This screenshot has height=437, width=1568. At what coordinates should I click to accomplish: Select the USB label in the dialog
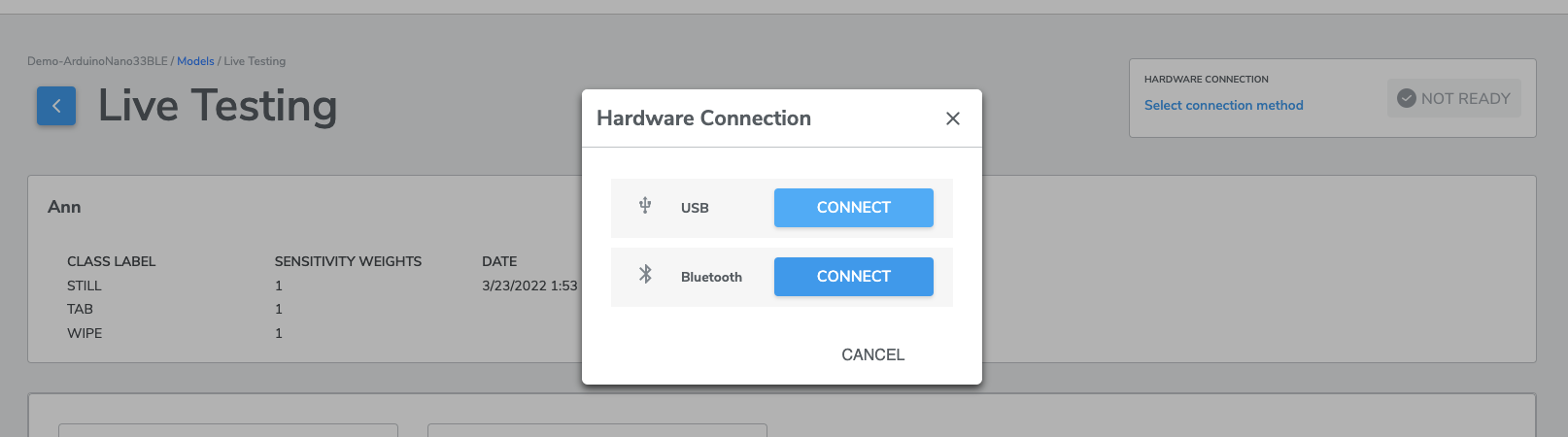click(695, 208)
